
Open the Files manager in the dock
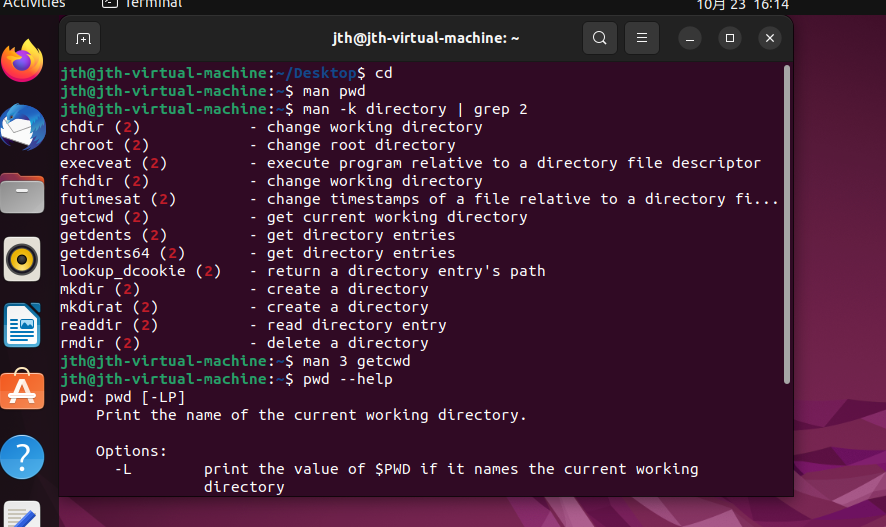[22, 193]
